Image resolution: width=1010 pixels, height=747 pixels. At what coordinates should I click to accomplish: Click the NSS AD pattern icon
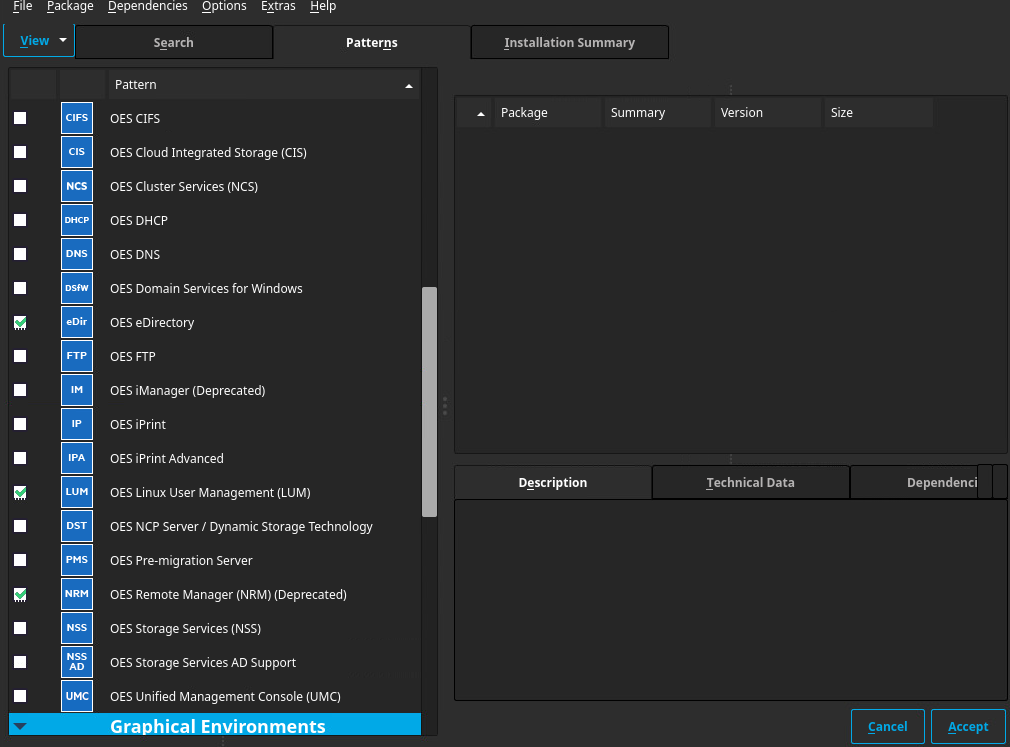point(77,662)
